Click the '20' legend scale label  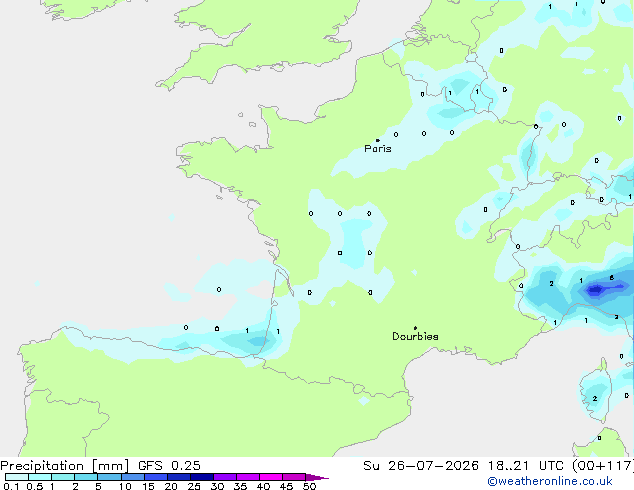pyautogui.click(x=171, y=486)
